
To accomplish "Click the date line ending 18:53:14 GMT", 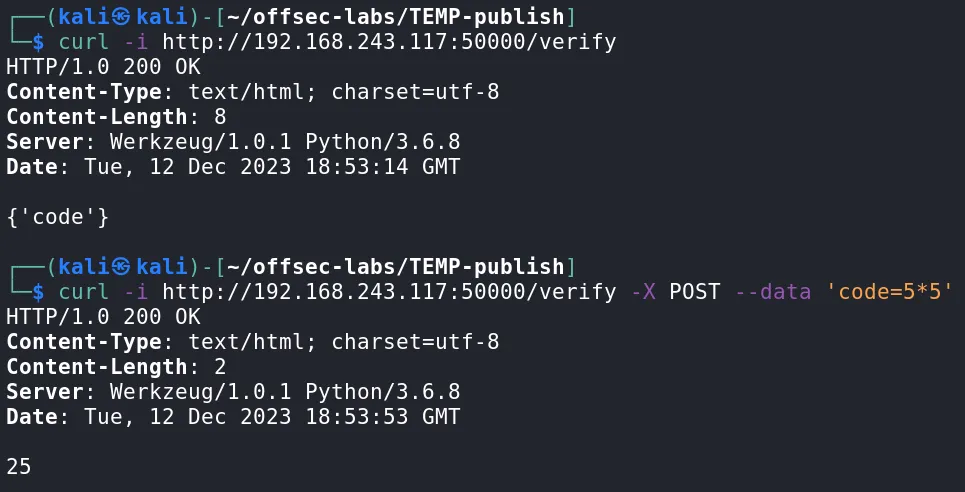I will (233, 167).
